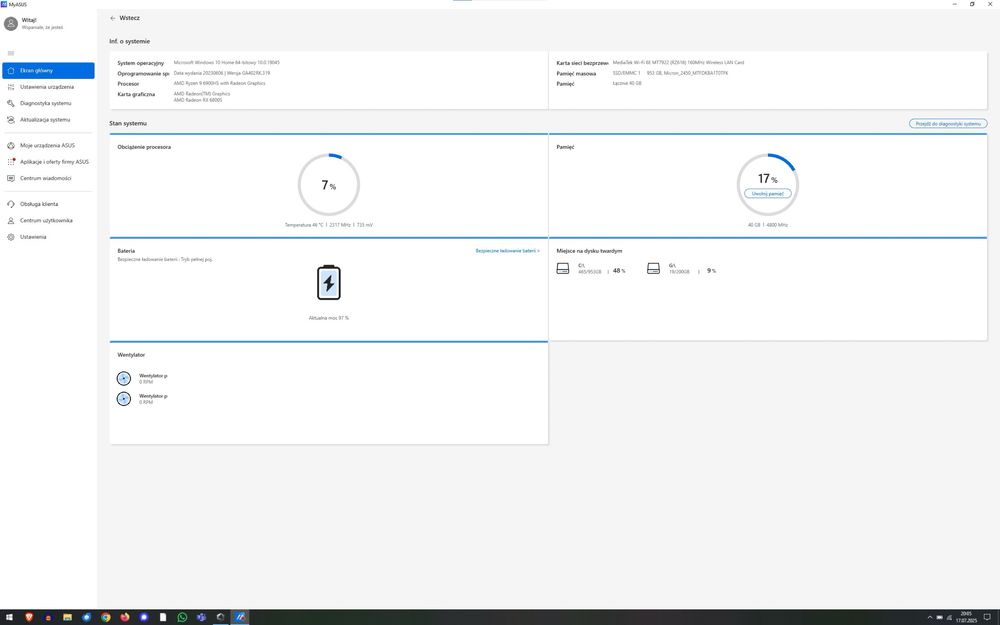Select Ekran główny in the sidebar
This screenshot has width=1000, height=625.
pos(48,71)
